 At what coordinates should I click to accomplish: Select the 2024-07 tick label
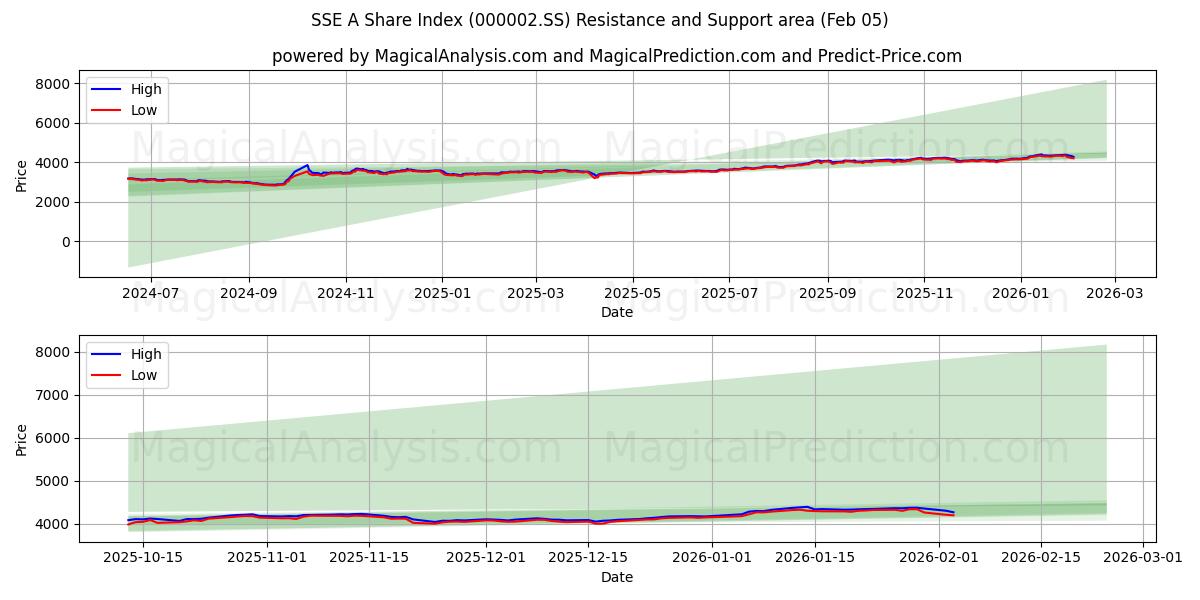point(150,292)
